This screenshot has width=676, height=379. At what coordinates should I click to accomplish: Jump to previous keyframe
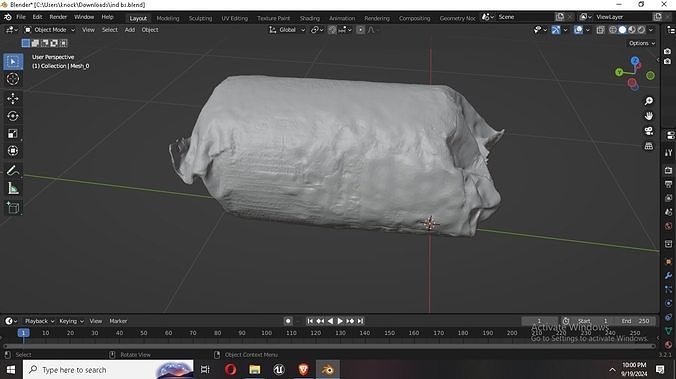[320, 321]
